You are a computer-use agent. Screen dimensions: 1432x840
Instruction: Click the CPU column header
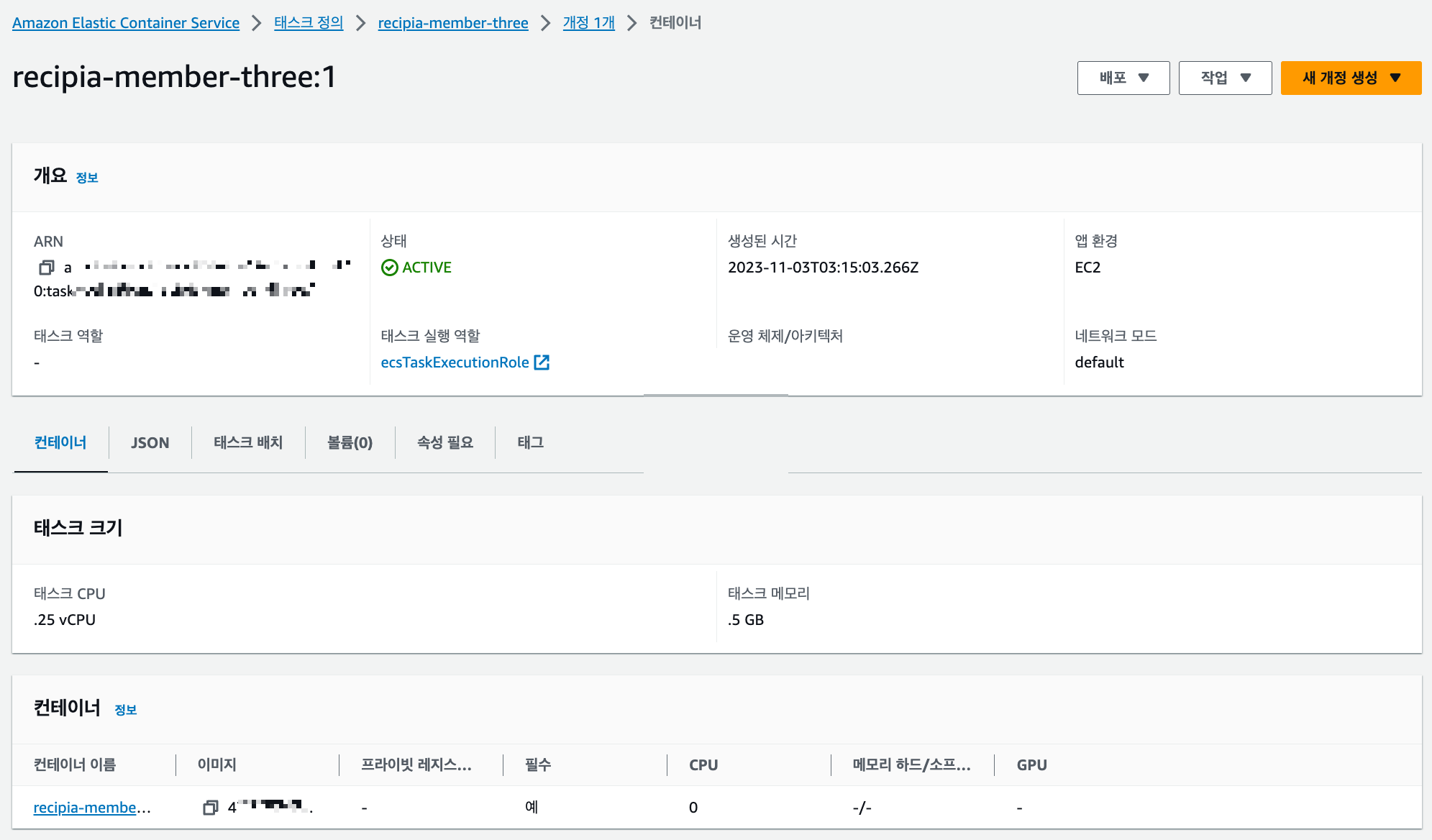703,765
